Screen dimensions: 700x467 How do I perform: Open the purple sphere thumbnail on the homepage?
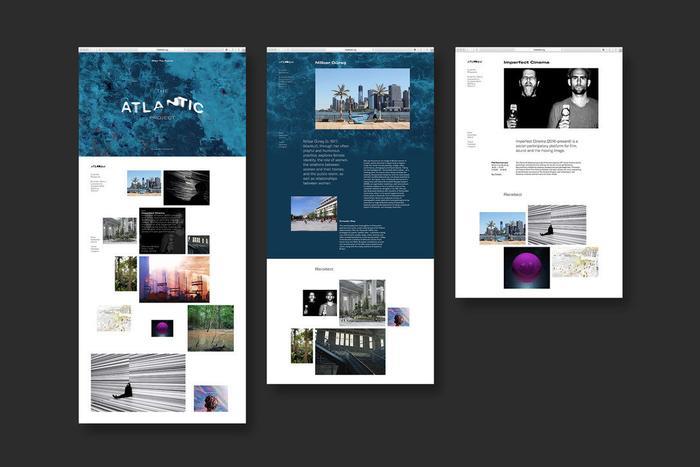[x=162, y=328]
